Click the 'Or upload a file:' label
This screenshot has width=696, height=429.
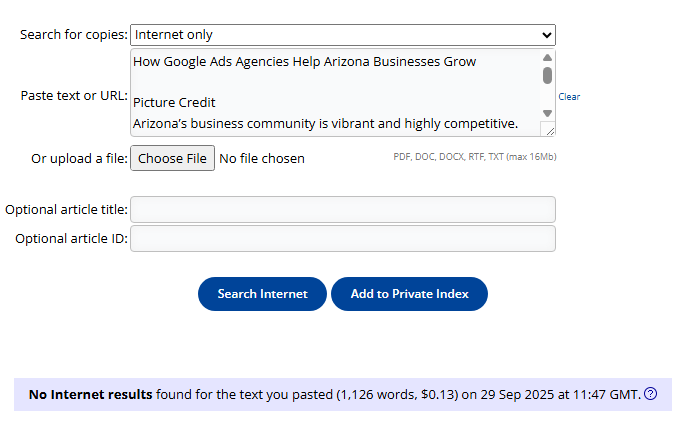(x=80, y=158)
